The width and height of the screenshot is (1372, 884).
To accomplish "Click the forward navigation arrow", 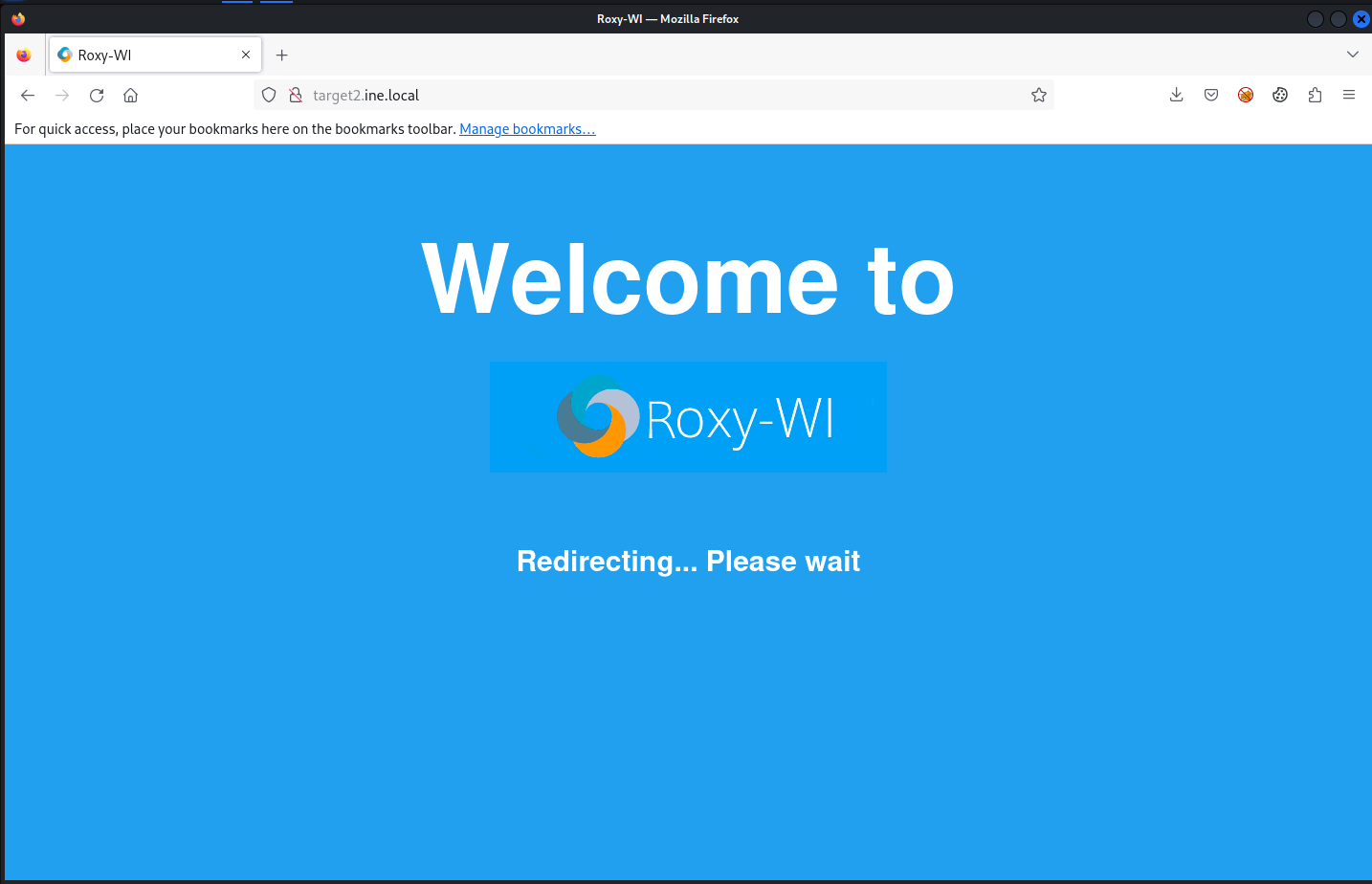I will pos(62,95).
